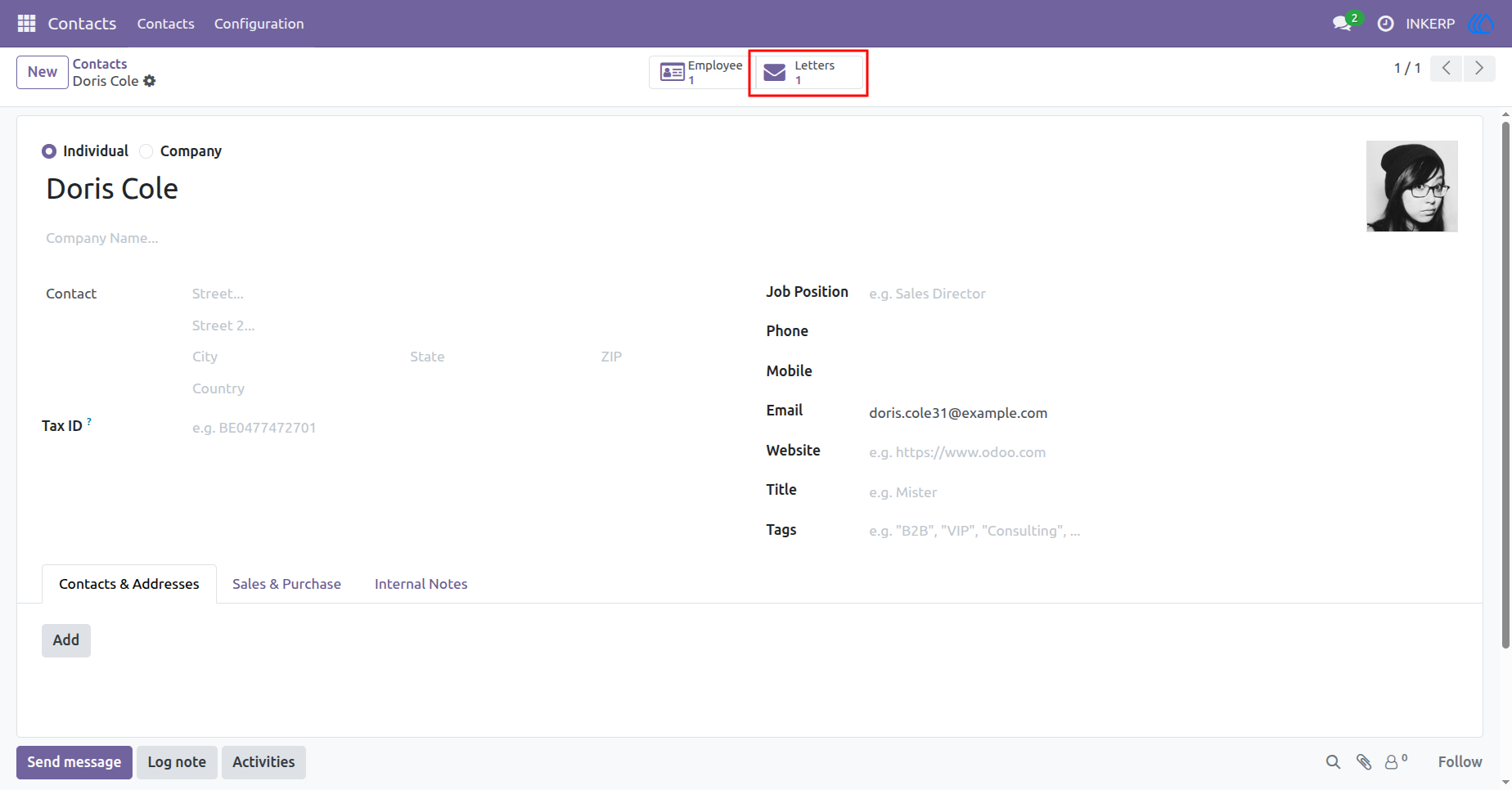Image resolution: width=1512 pixels, height=790 pixels.
Task: Click the email doris.cole31@example.com field
Action: pyautogui.click(x=1162, y=413)
